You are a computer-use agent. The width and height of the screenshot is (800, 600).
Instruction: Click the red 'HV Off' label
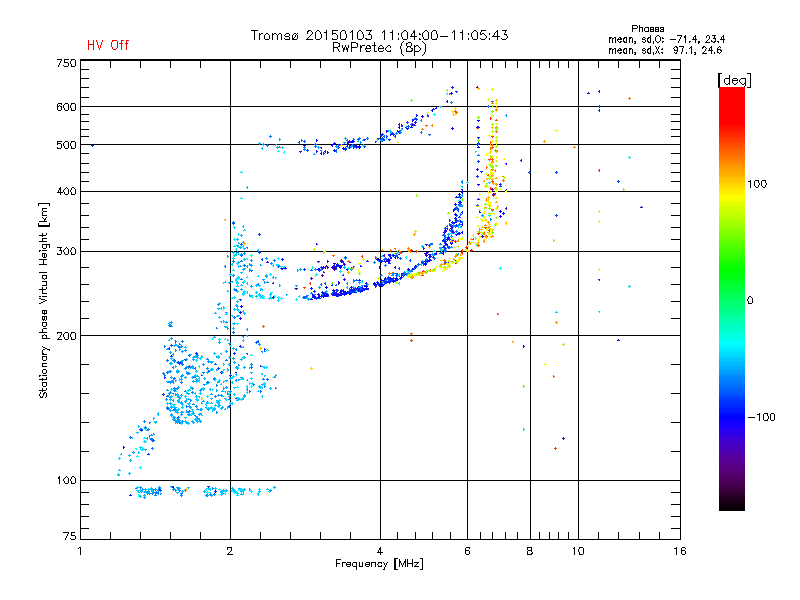click(108, 45)
